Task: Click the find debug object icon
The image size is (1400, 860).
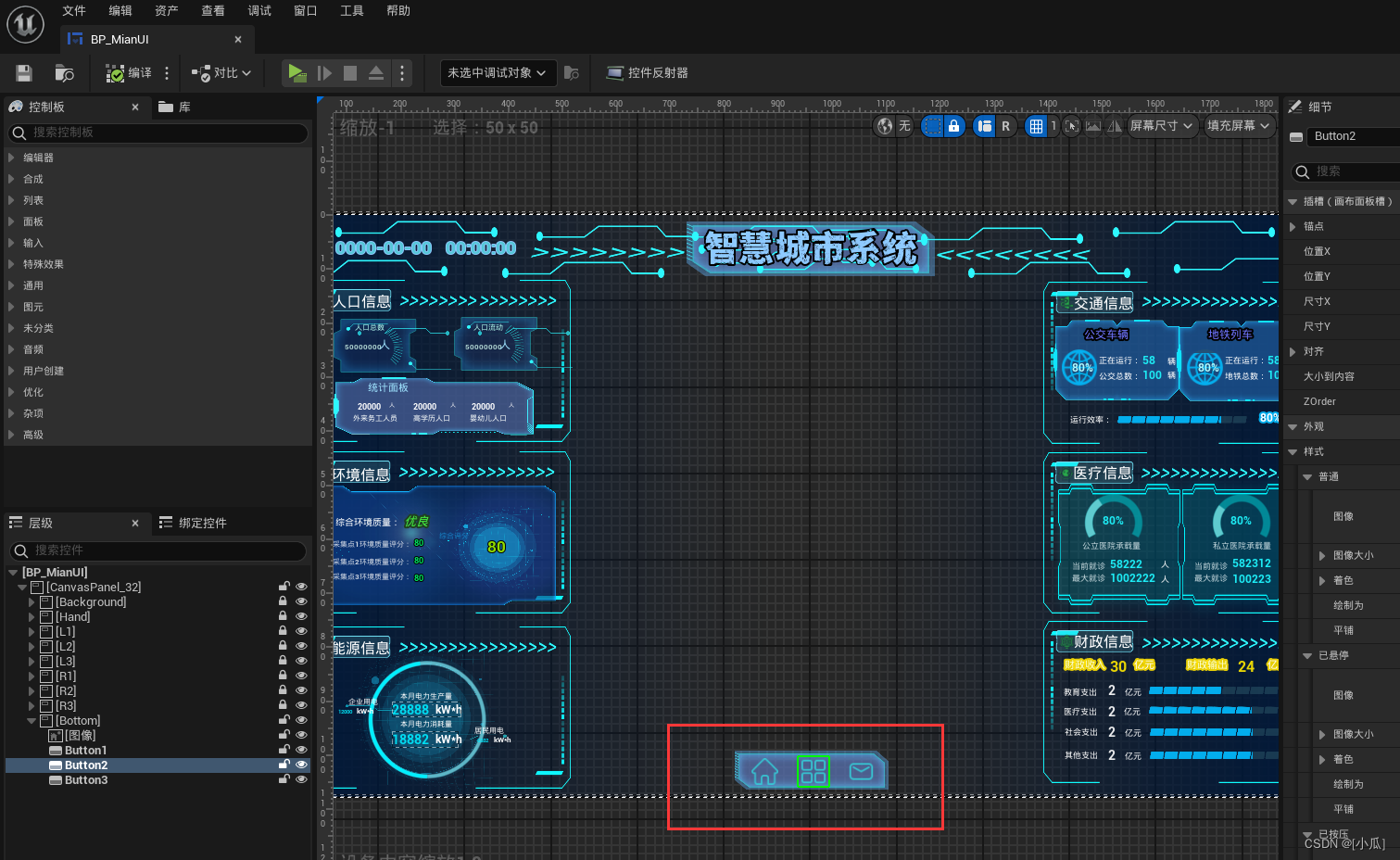Action: (x=572, y=73)
